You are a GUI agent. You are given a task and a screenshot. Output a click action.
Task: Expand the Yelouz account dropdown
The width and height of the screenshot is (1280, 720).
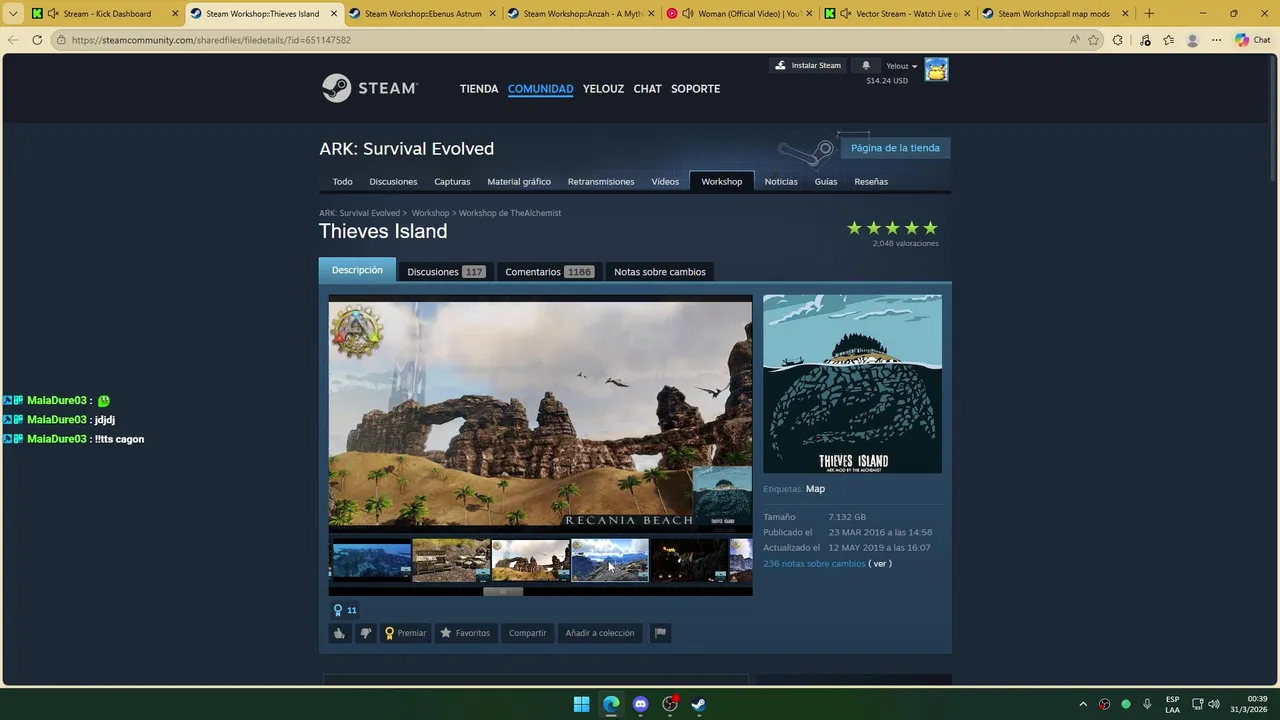tap(901, 66)
